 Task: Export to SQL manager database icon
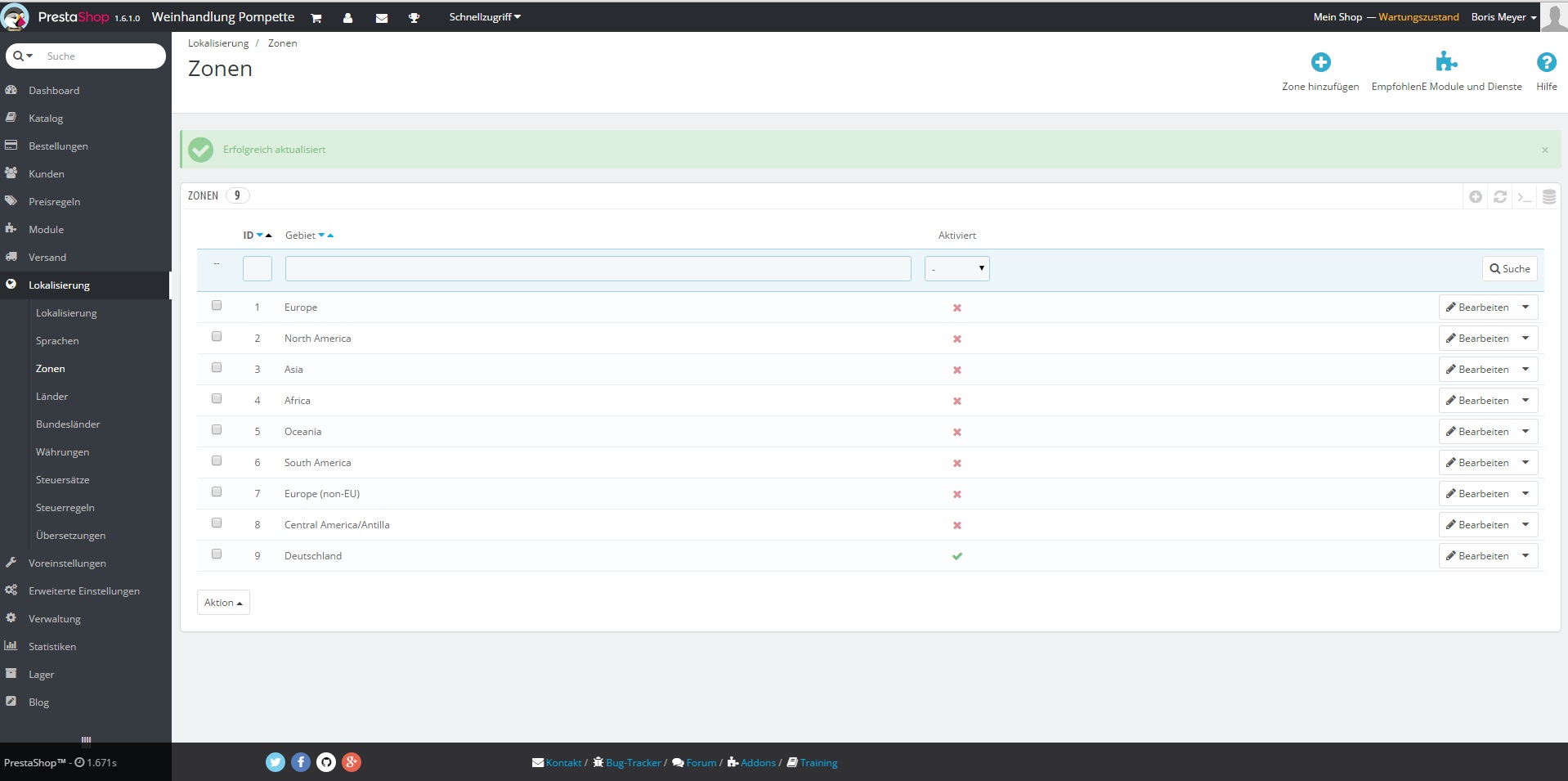click(x=1549, y=197)
